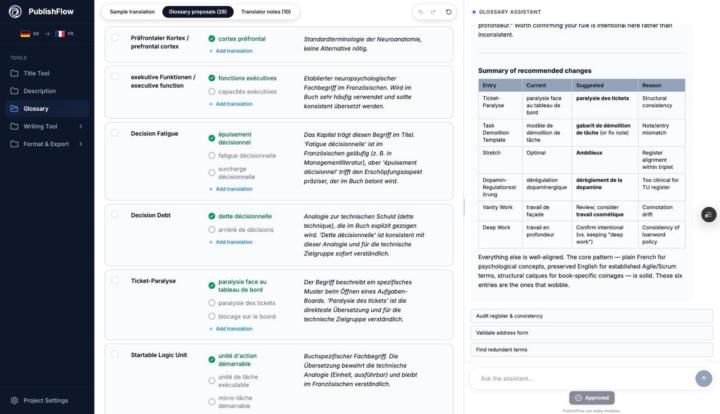
Task: Add translation for Decision Debt
Action: (x=231, y=242)
